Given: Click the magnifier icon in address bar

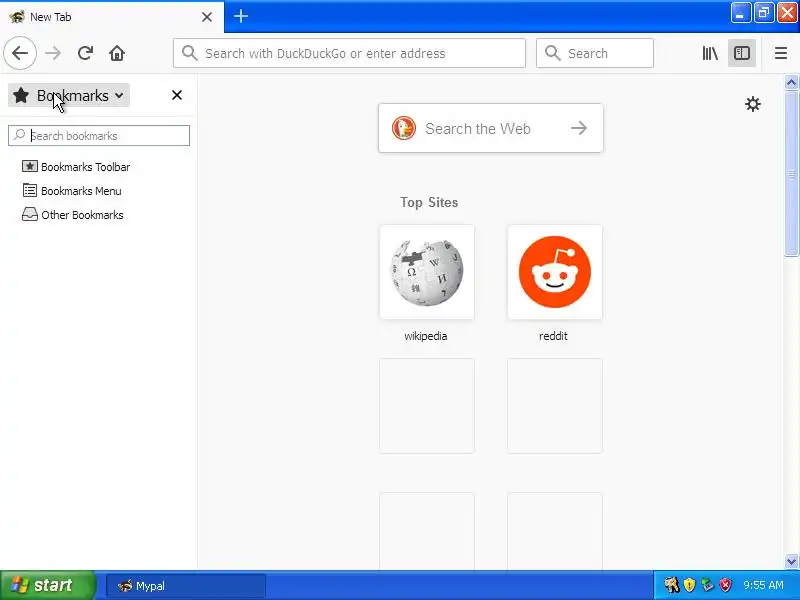Looking at the screenshot, I should pos(190,53).
